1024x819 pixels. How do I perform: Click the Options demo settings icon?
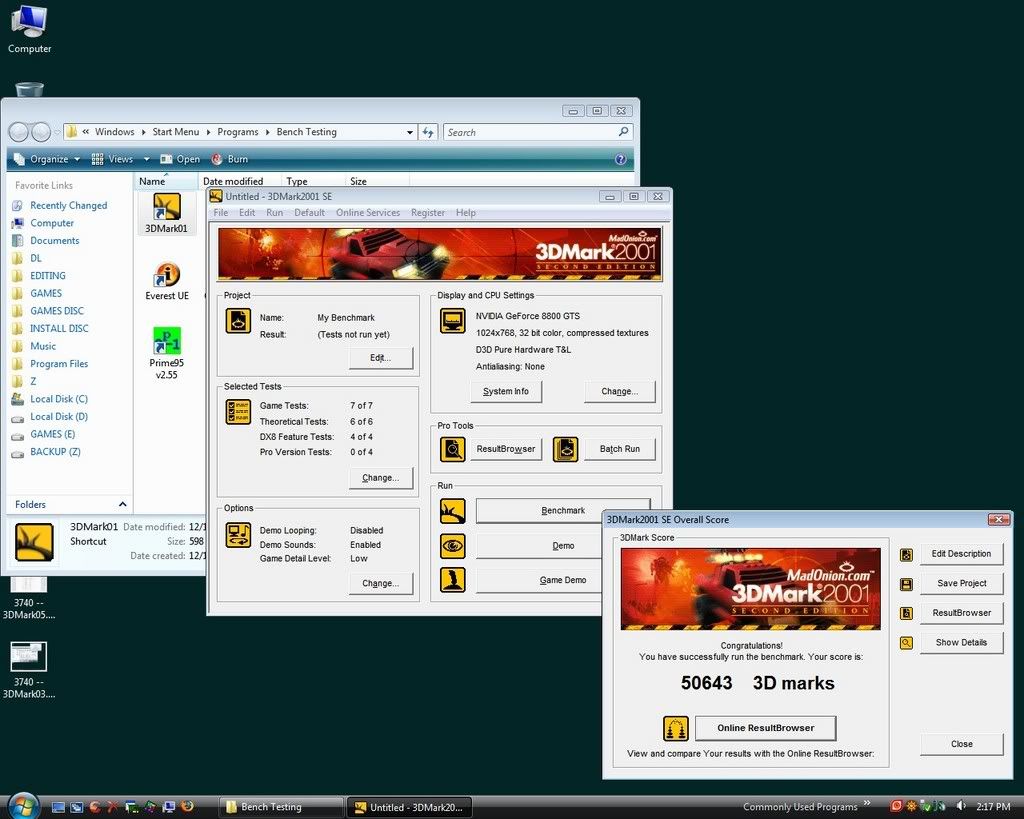click(x=238, y=534)
